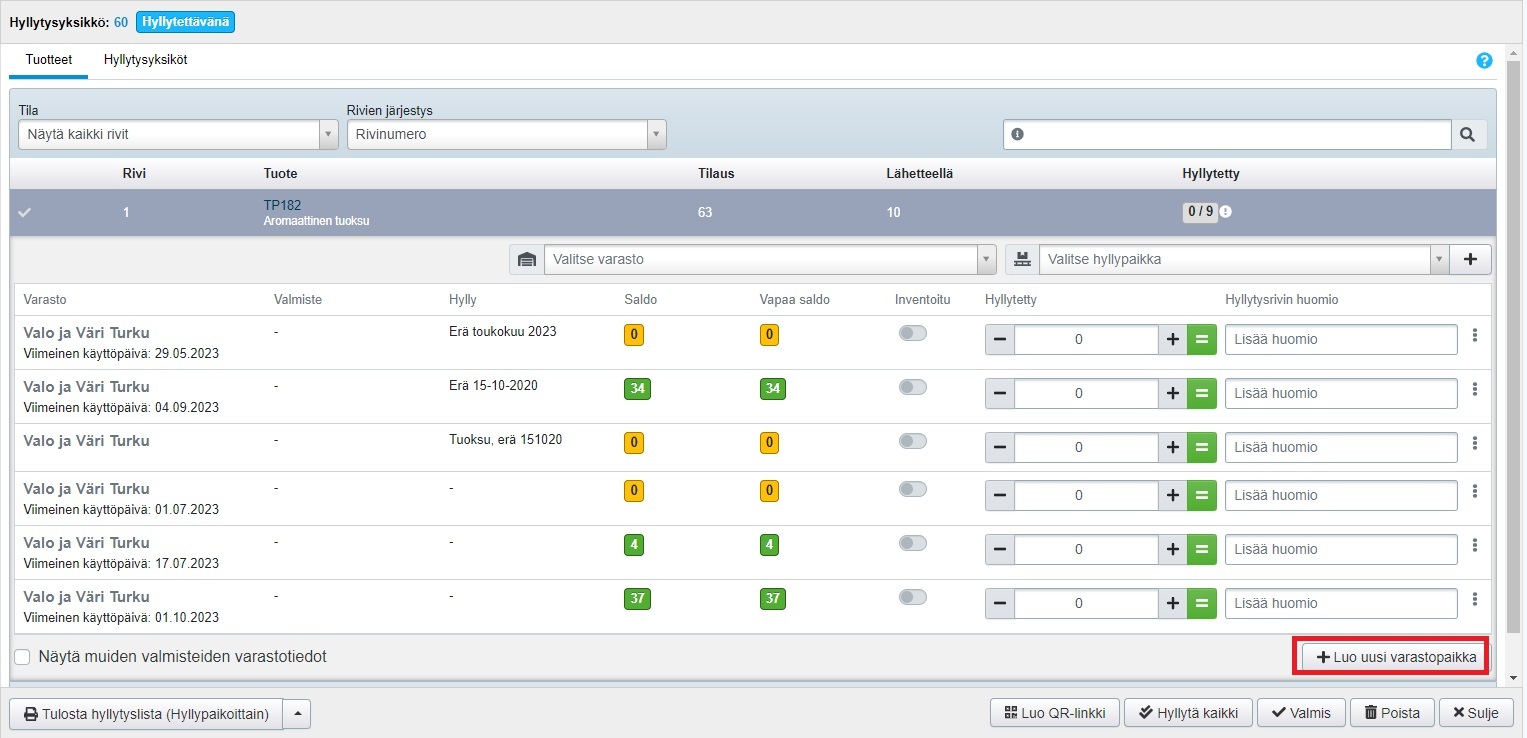Viewport: 1527px width, 738px height.
Task: Click the magnifying glass search icon
Action: pos(1468,135)
